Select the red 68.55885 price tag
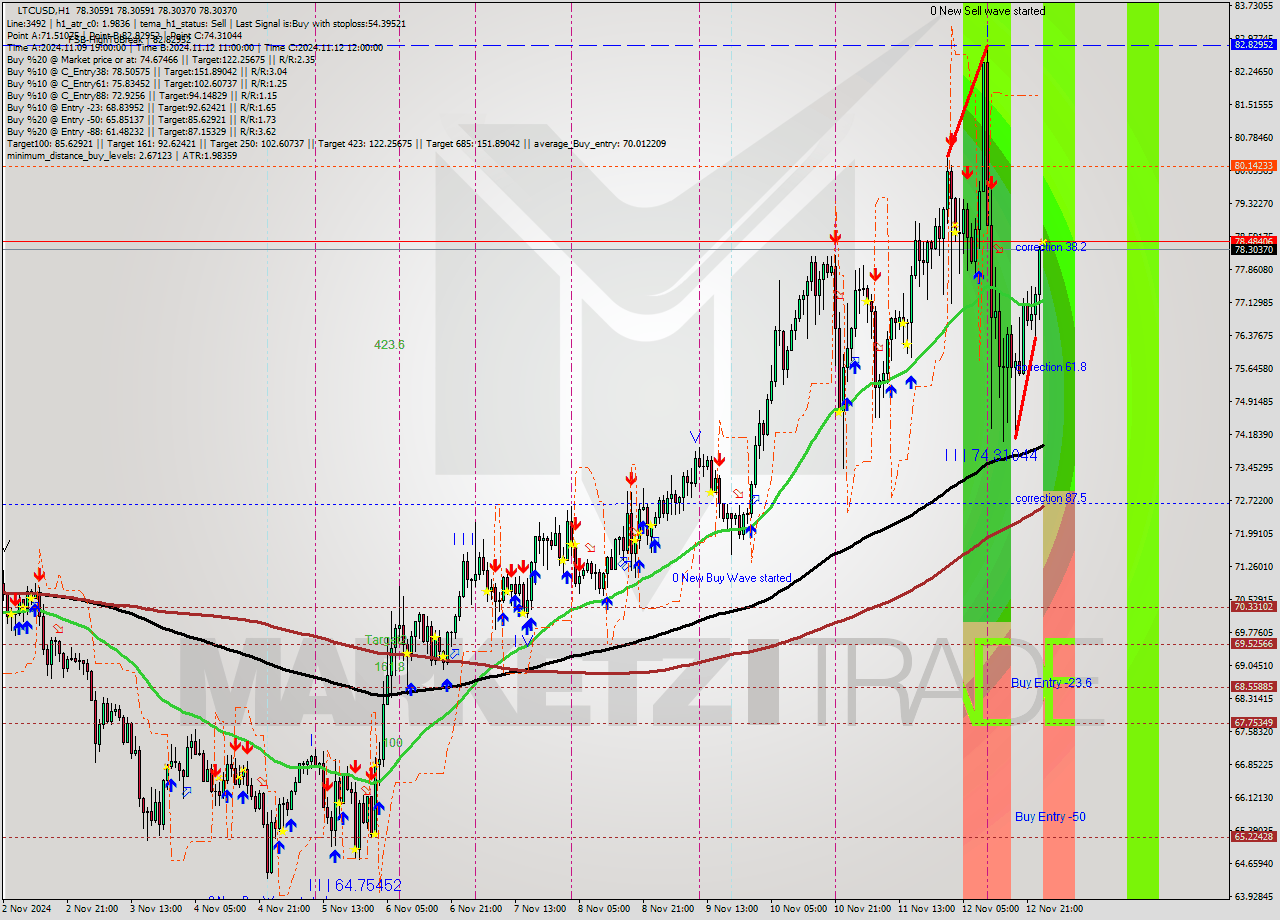Viewport: 1280px width, 920px height. point(1254,687)
